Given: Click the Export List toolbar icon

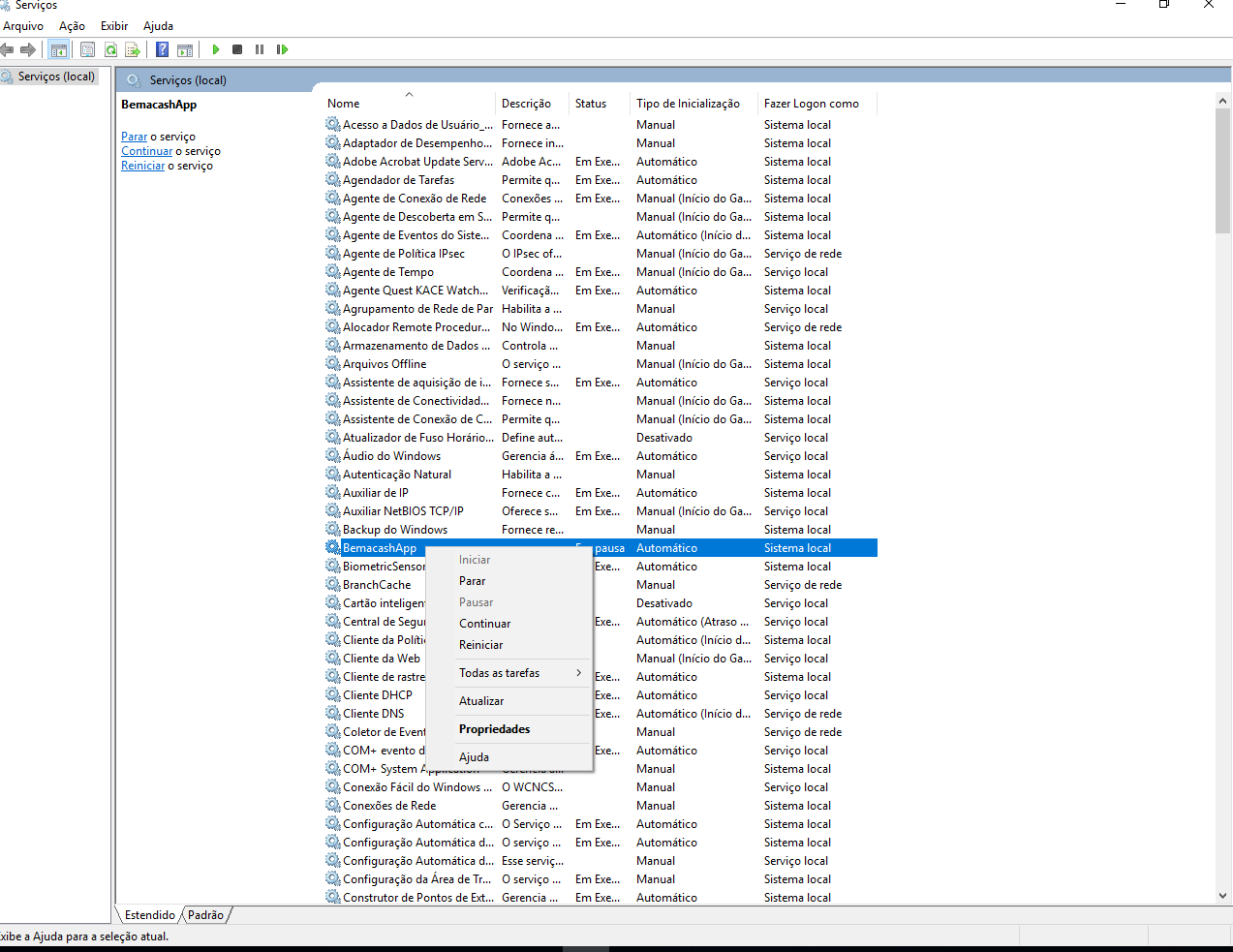Looking at the screenshot, I should (133, 49).
